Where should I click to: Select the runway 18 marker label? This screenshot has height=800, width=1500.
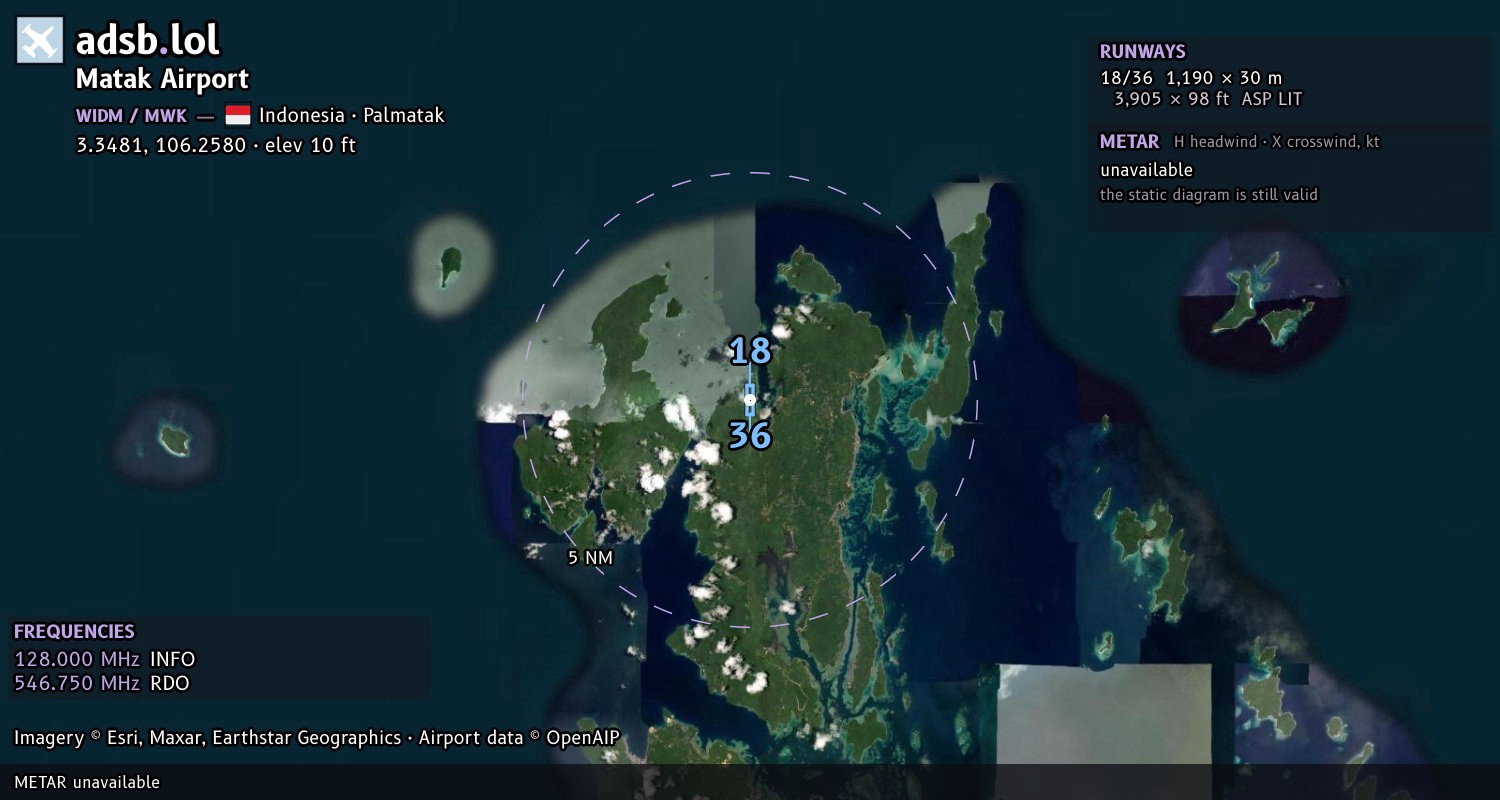[750, 351]
